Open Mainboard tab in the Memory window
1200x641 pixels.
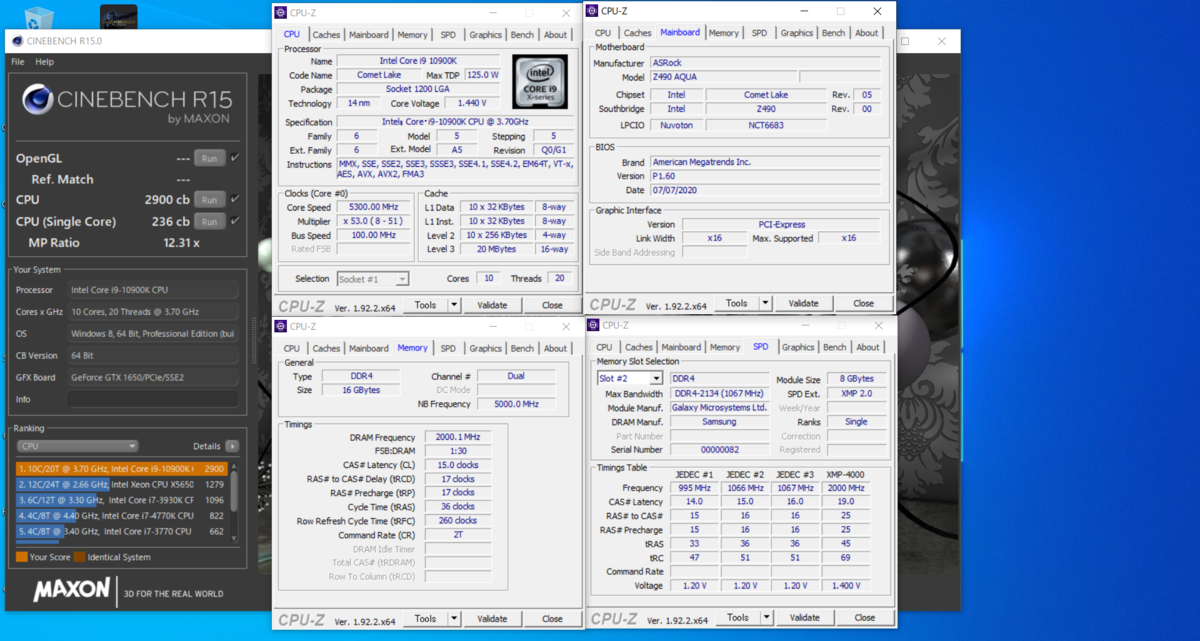(x=369, y=348)
